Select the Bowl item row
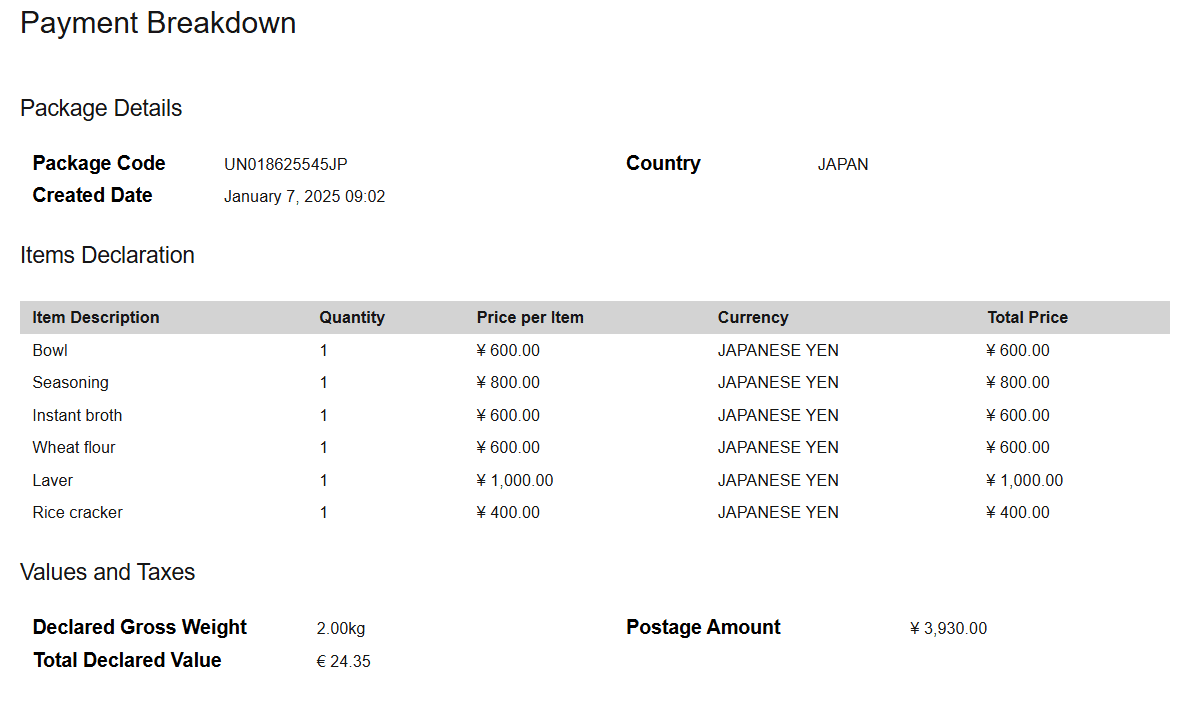The width and height of the screenshot is (1182, 701). coord(50,350)
